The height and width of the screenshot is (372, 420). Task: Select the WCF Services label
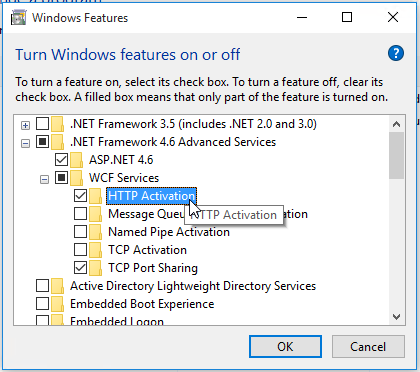(x=124, y=178)
